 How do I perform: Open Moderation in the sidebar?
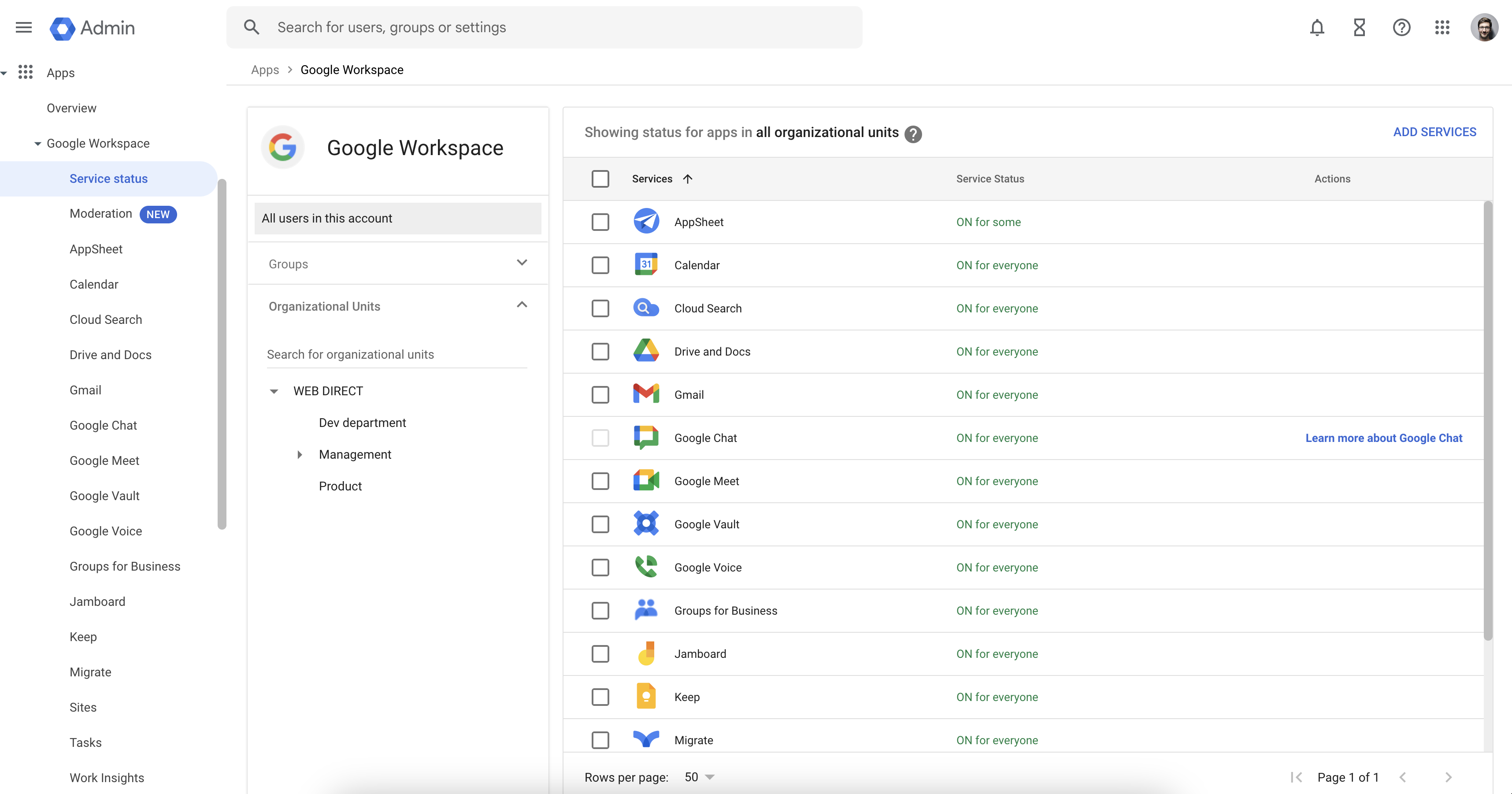(x=101, y=214)
